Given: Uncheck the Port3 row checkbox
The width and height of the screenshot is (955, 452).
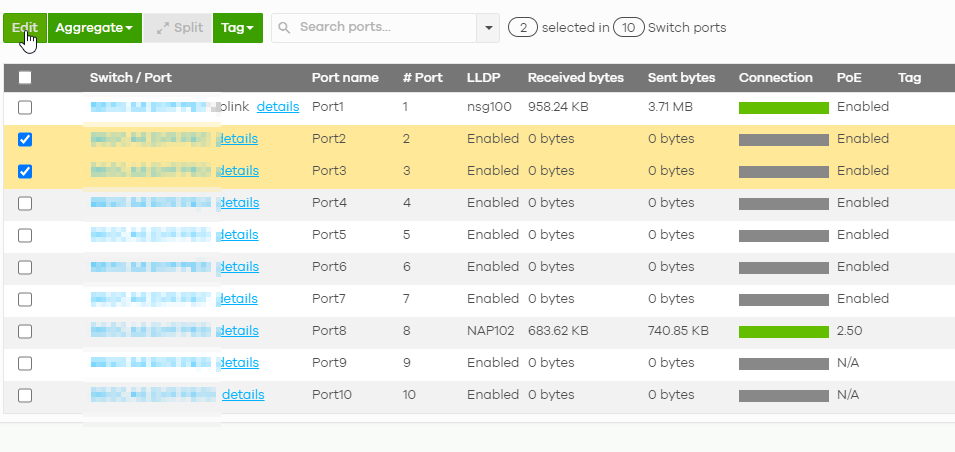Looking at the screenshot, I should [25, 171].
